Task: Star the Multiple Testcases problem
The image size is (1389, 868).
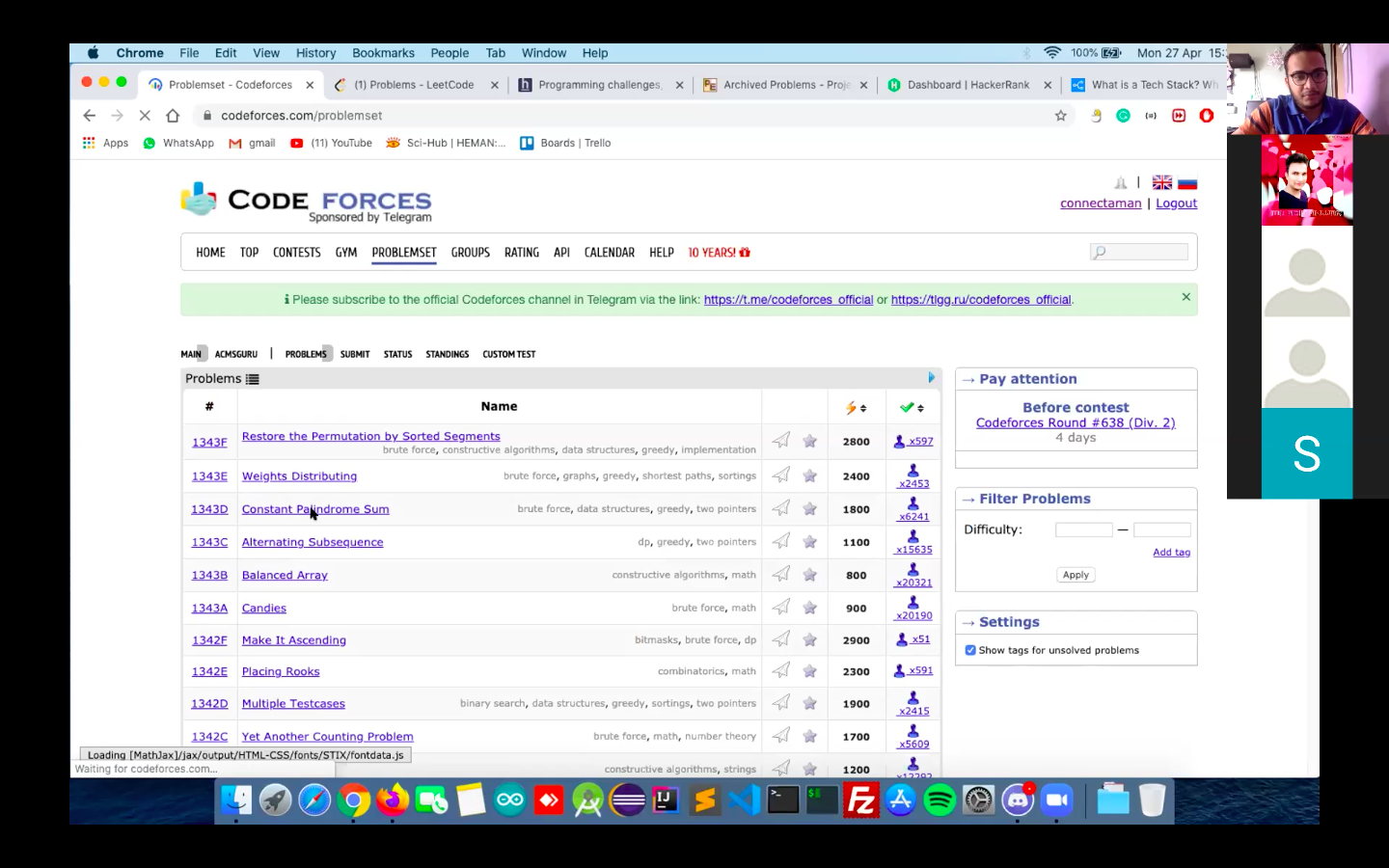Action: click(810, 703)
